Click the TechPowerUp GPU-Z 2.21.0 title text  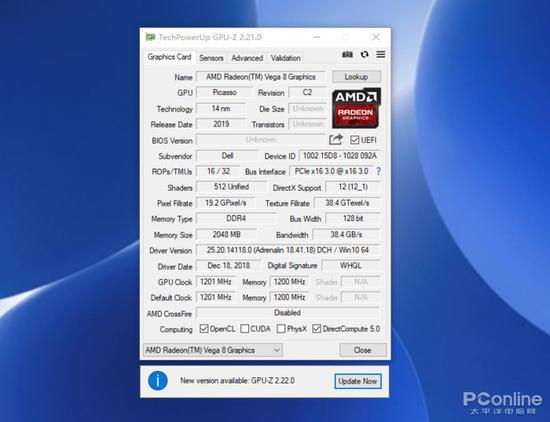tap(210, 37)
